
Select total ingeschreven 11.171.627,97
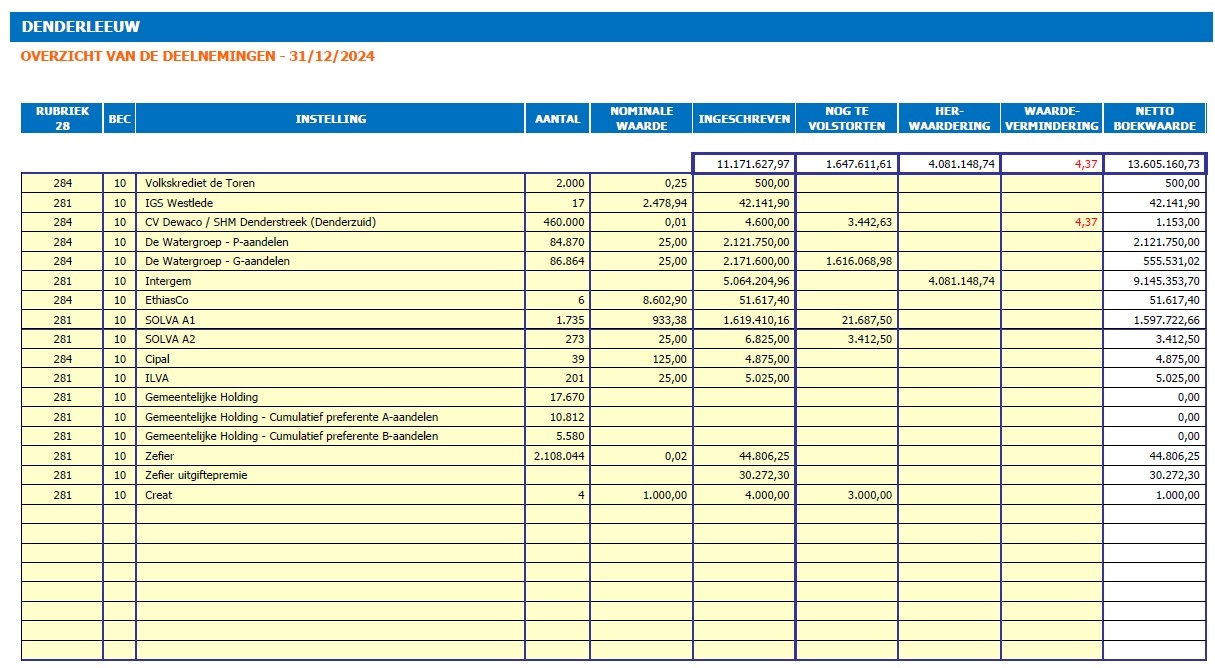(744, 164)
